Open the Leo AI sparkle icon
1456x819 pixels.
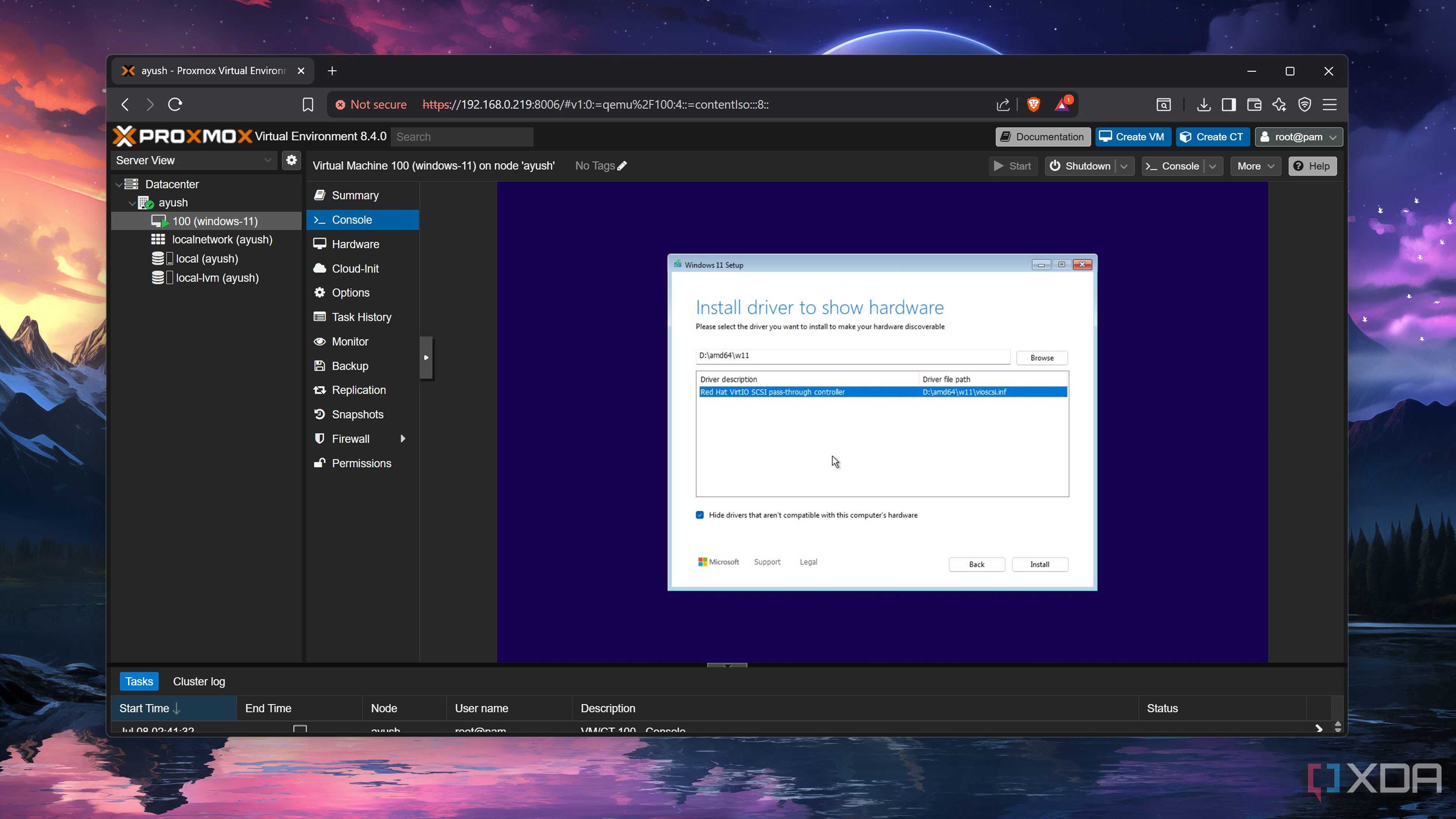[1279, 105]
